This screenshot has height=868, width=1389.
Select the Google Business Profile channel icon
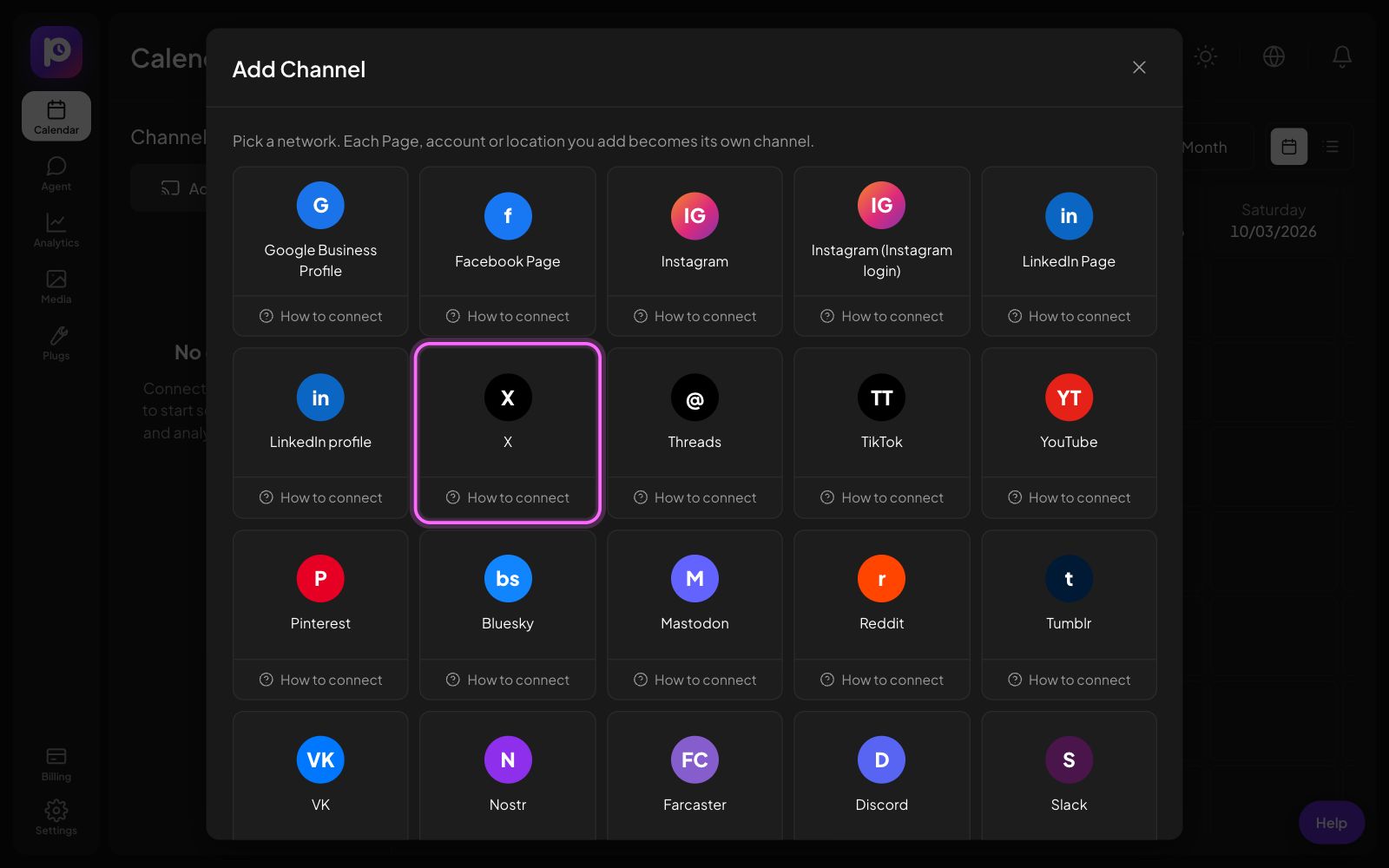pyautogui.click(x=320, y=206)
